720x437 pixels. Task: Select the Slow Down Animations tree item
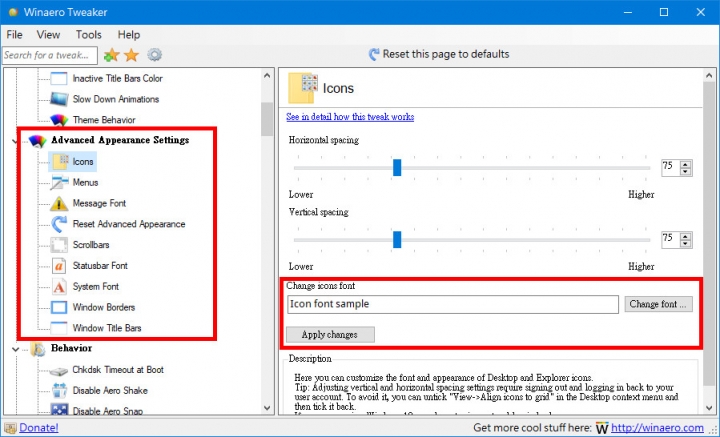click(x=116, y=99)
